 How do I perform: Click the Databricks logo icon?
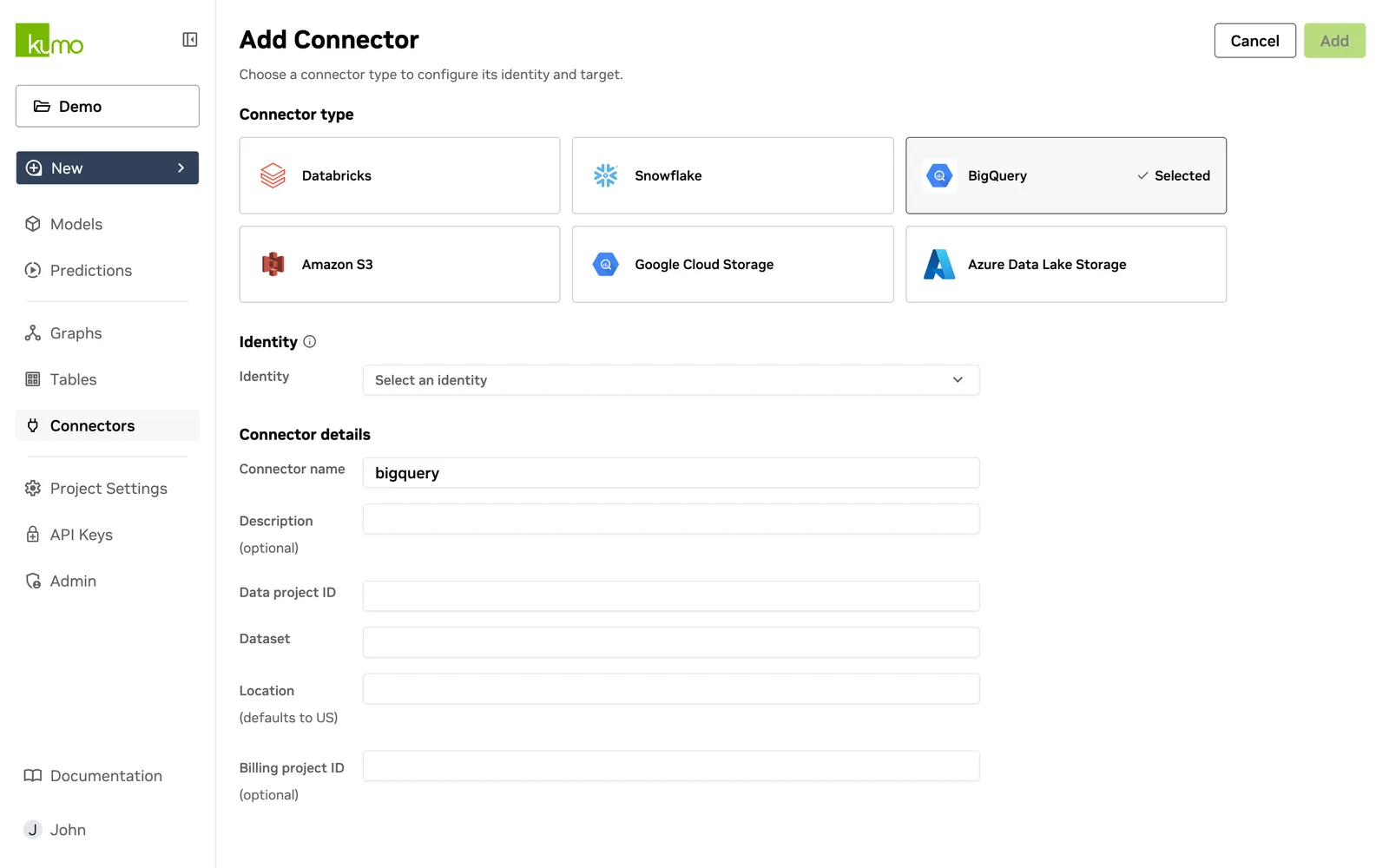pos(273,175)
